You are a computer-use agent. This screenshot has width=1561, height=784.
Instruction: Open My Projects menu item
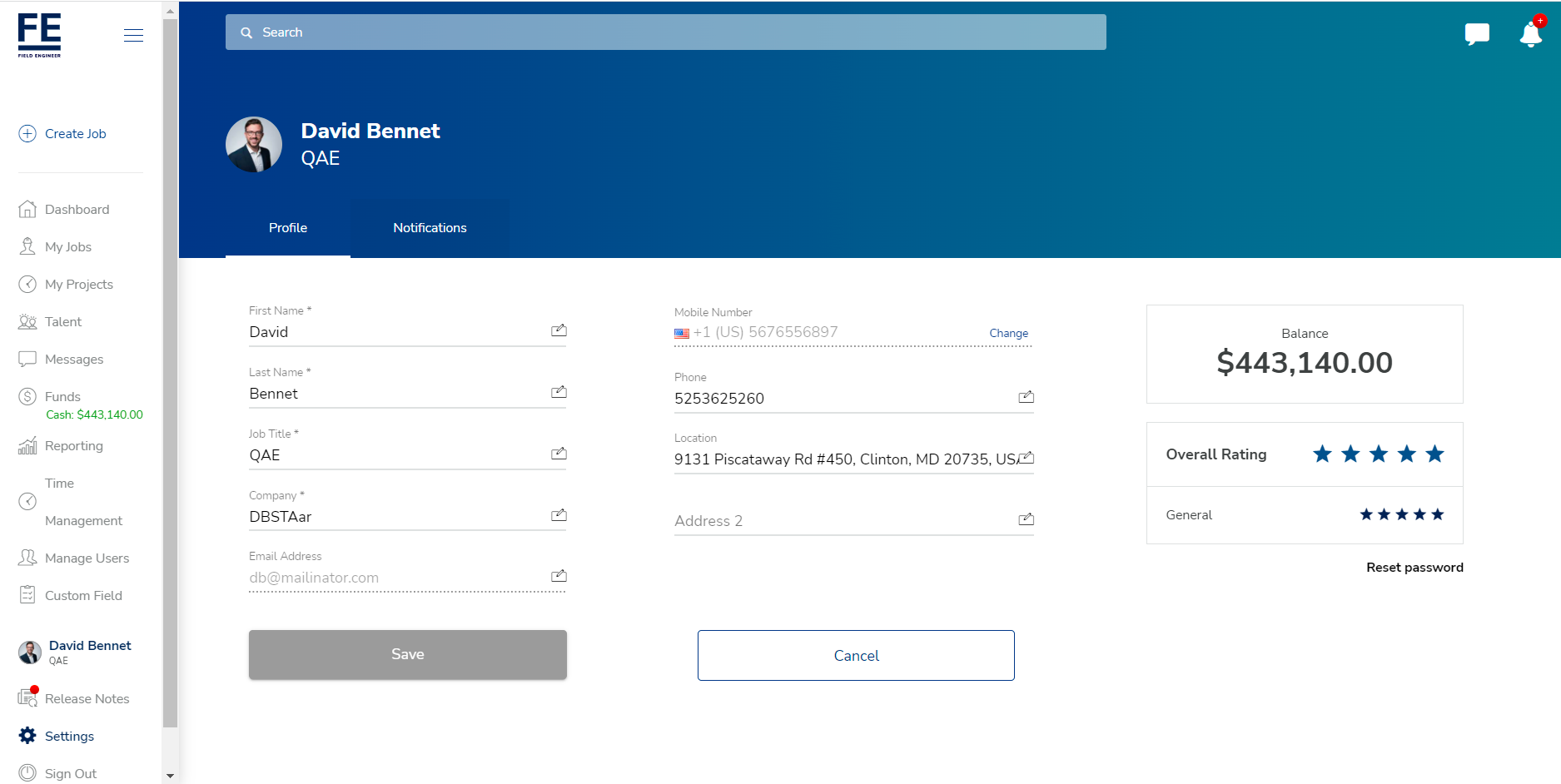[79, 285]
